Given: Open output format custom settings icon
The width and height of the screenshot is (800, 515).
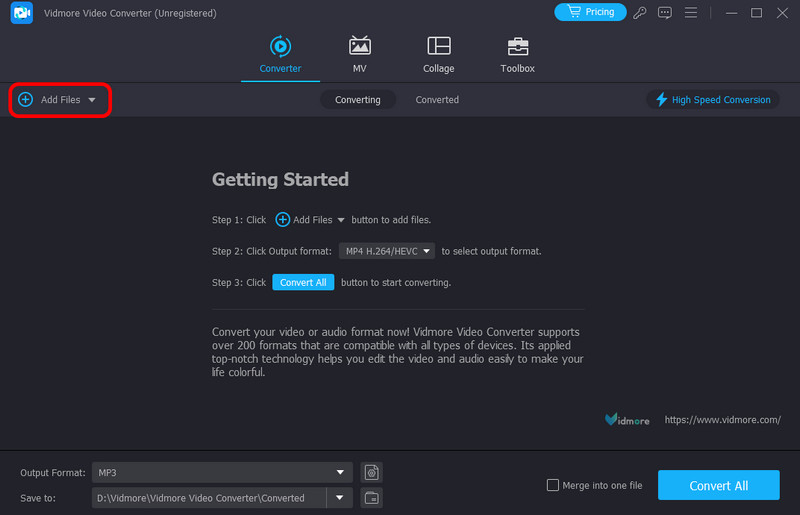Looking at the screenshot, I should click(372, 472).
